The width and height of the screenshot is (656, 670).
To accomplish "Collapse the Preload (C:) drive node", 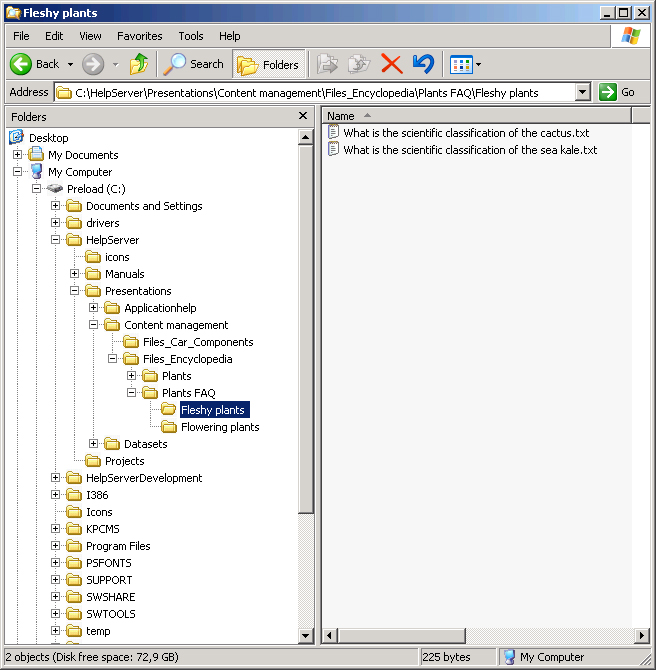I will point(36,188).
